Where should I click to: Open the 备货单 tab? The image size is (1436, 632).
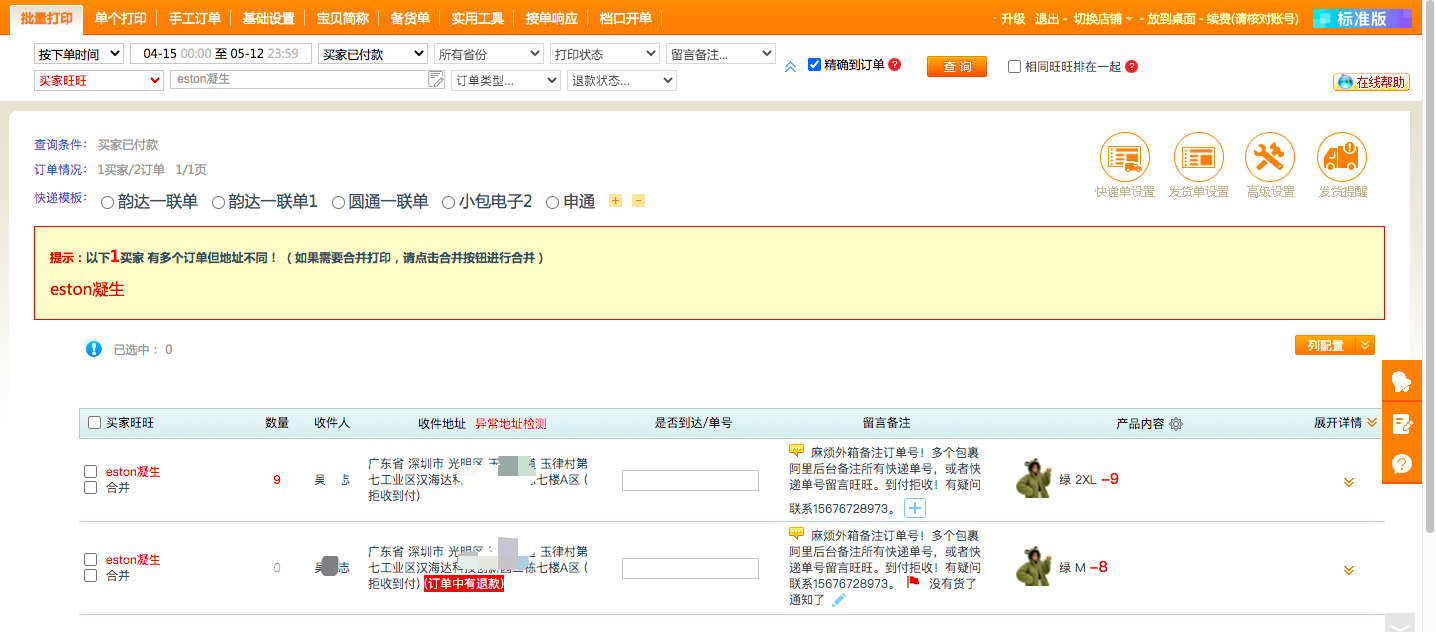click(x=410, y=18)
